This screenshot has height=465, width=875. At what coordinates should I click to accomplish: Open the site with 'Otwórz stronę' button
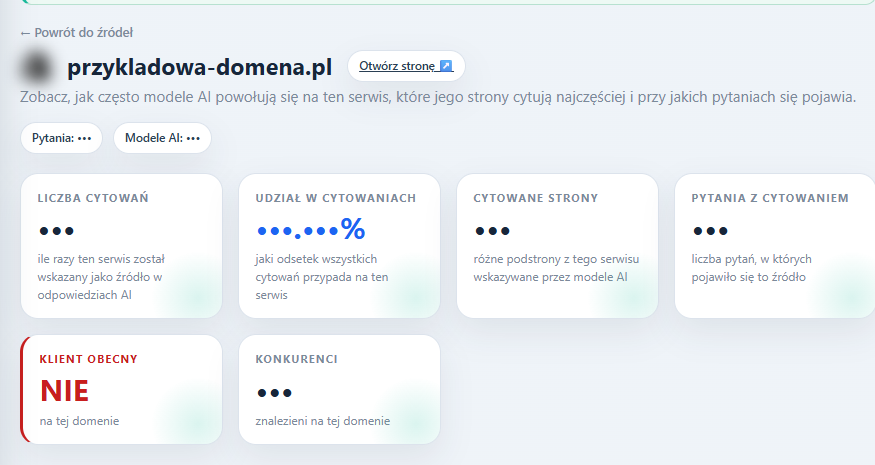coord(406,66)
